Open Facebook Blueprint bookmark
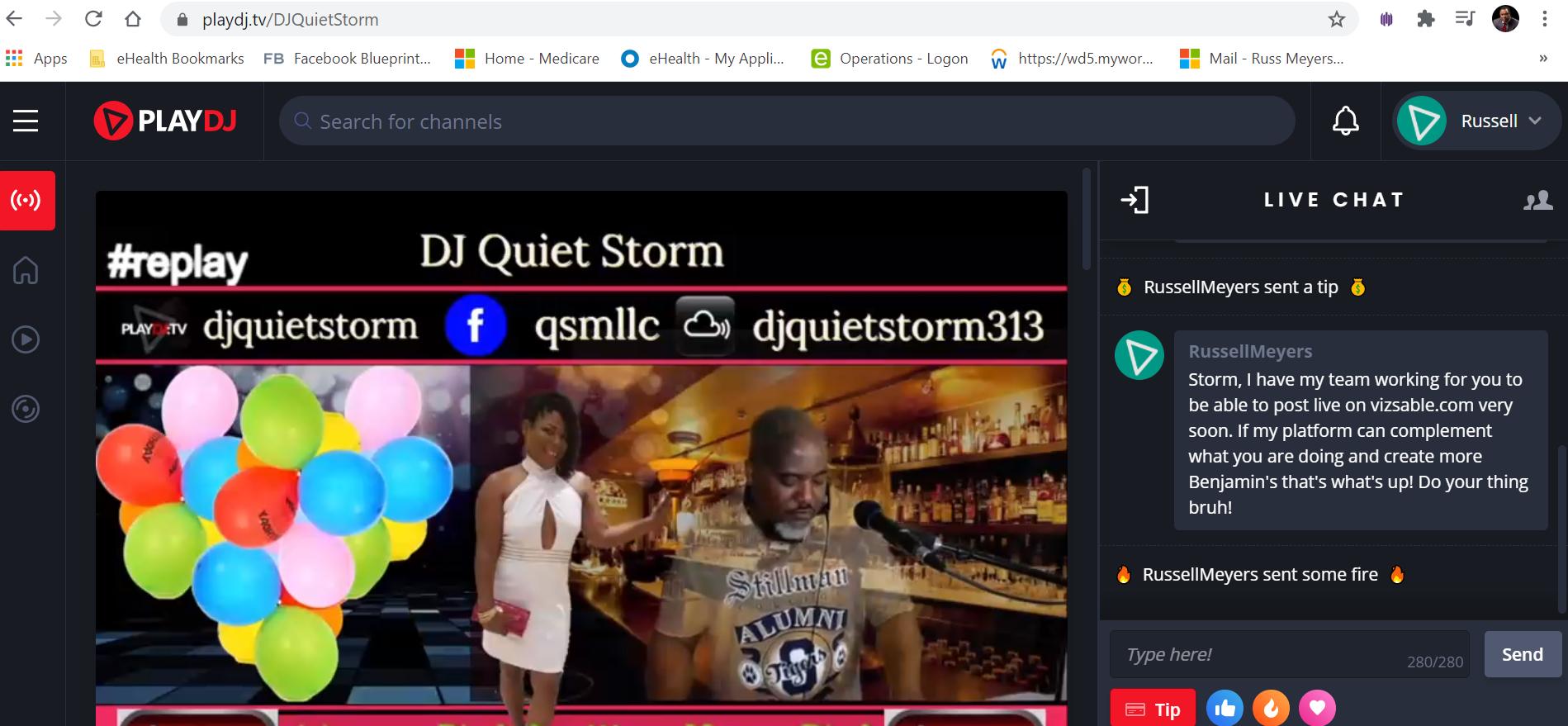1568x726 pixels. [348, 59]
